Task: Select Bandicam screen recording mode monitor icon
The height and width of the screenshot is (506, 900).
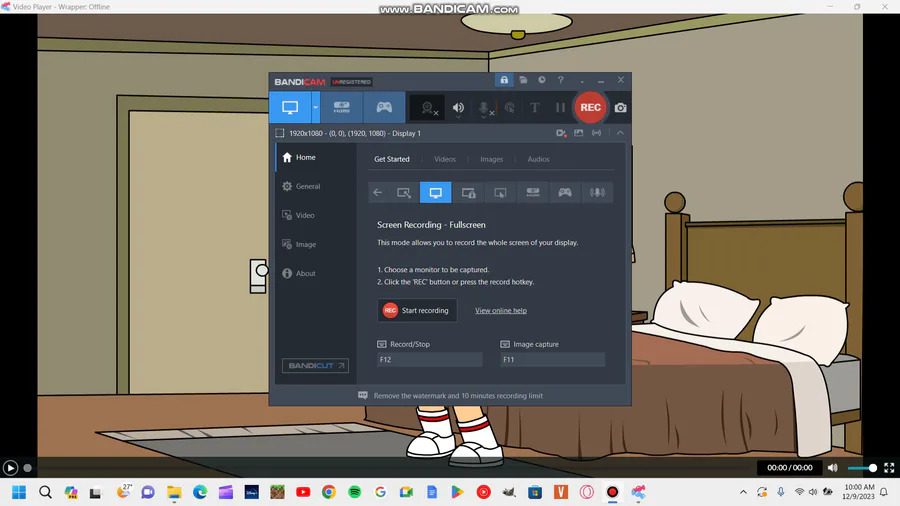Action: [x=290, y=107]
